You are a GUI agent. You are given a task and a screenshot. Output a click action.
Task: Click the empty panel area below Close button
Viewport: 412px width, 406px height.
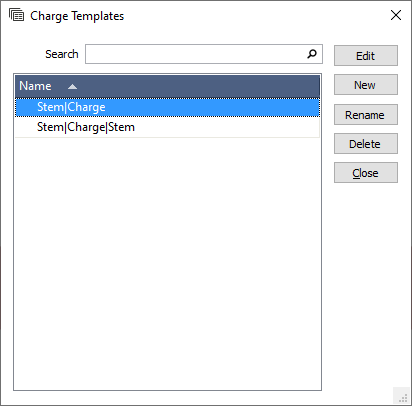[x=366, y=283]
